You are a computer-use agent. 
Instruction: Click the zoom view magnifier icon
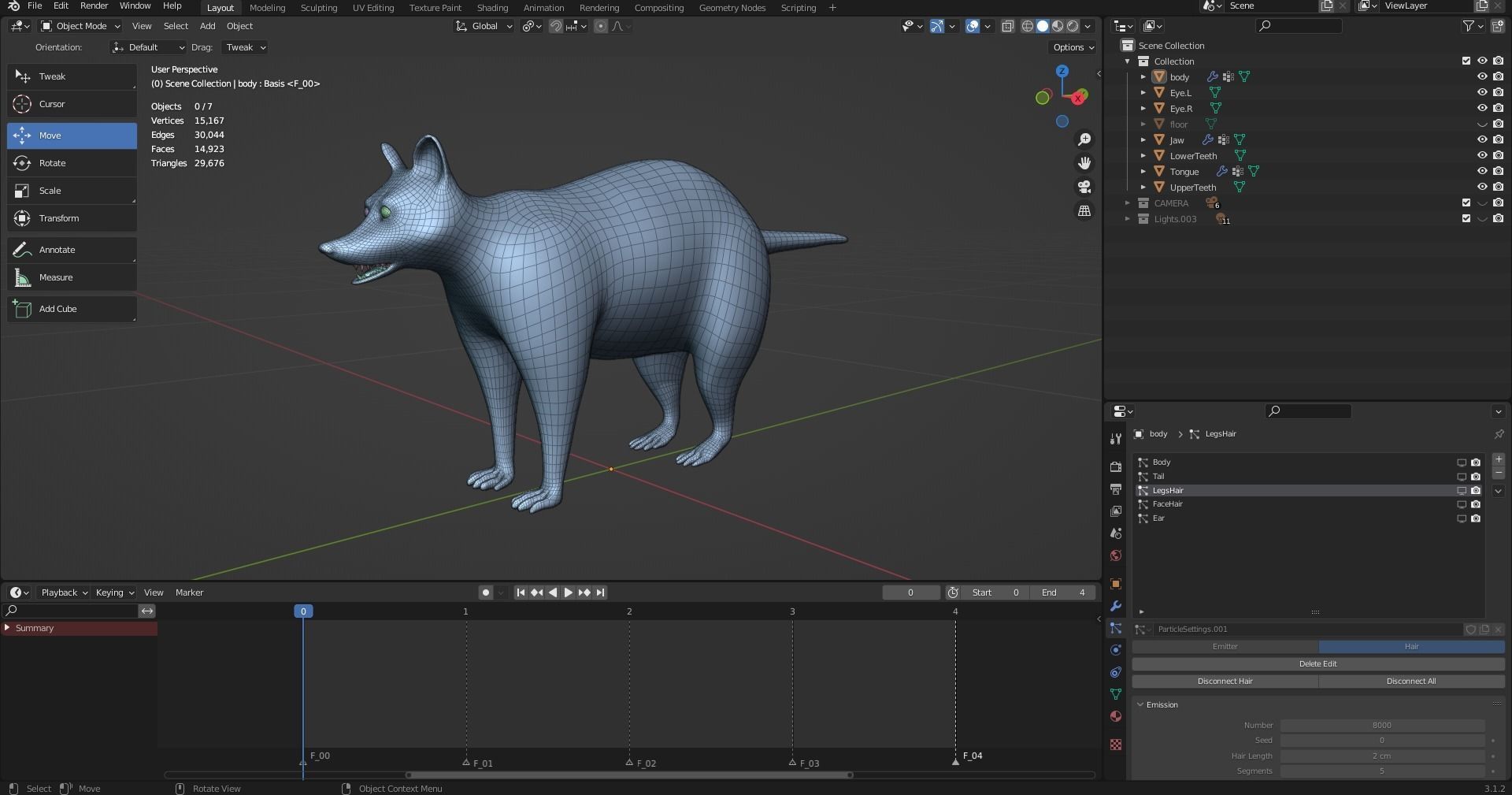point(1084,139)
